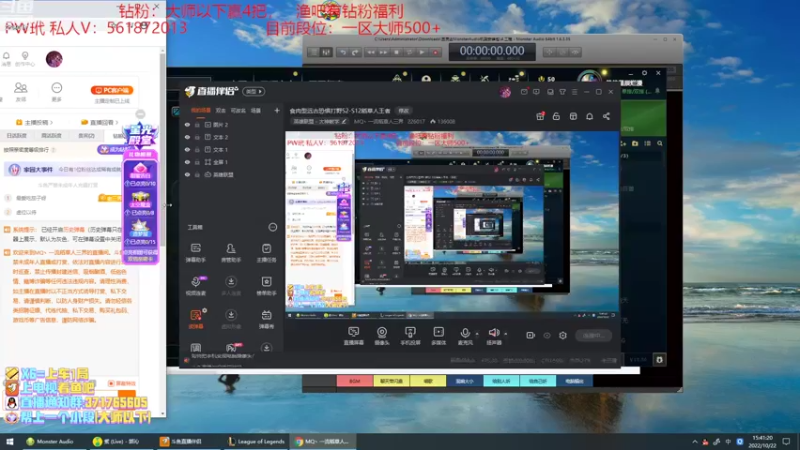Open Monster Audio from the taskbar
800x450 pixels.
tap(50, 442)
